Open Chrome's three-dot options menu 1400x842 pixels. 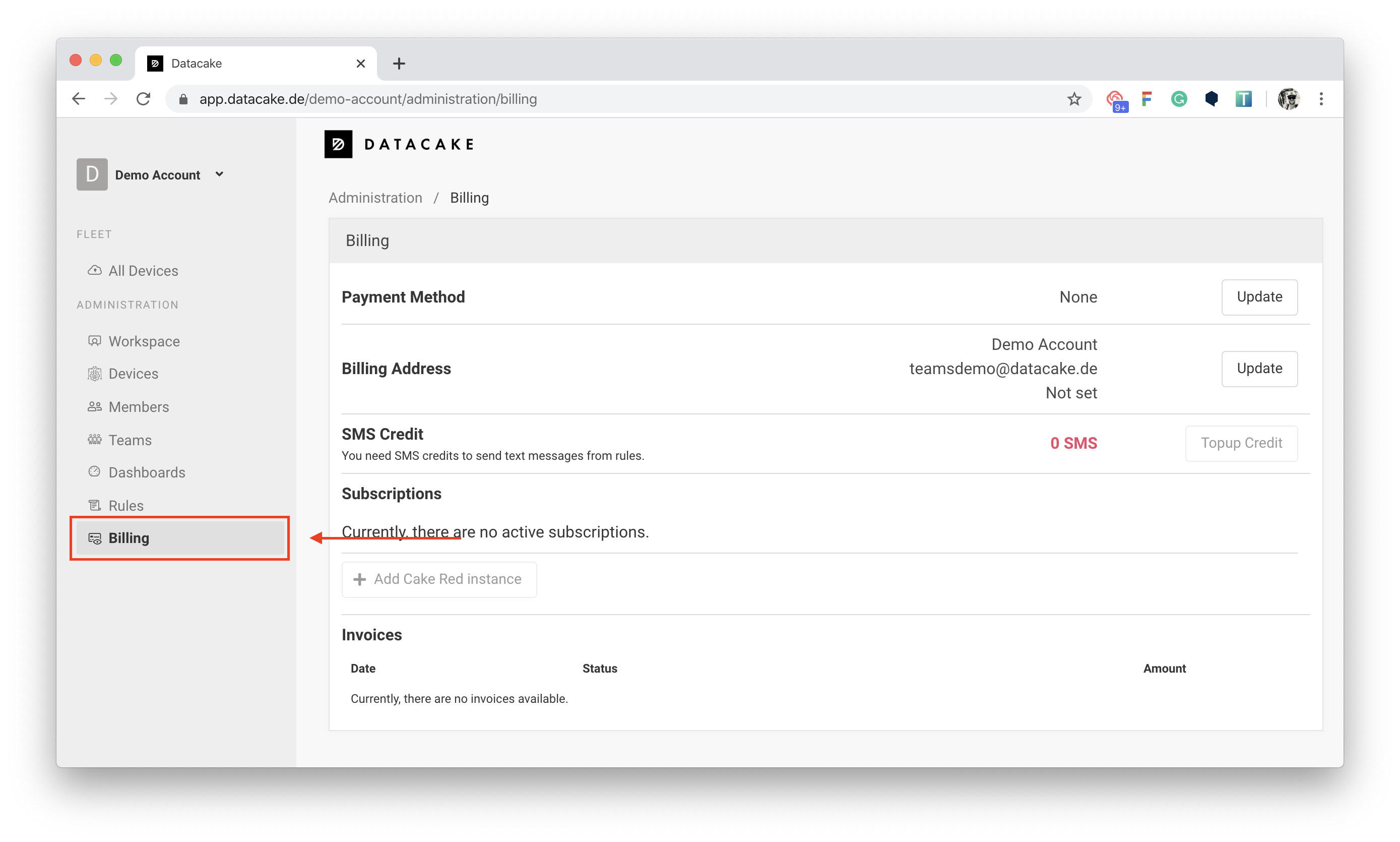(1321, 99)
